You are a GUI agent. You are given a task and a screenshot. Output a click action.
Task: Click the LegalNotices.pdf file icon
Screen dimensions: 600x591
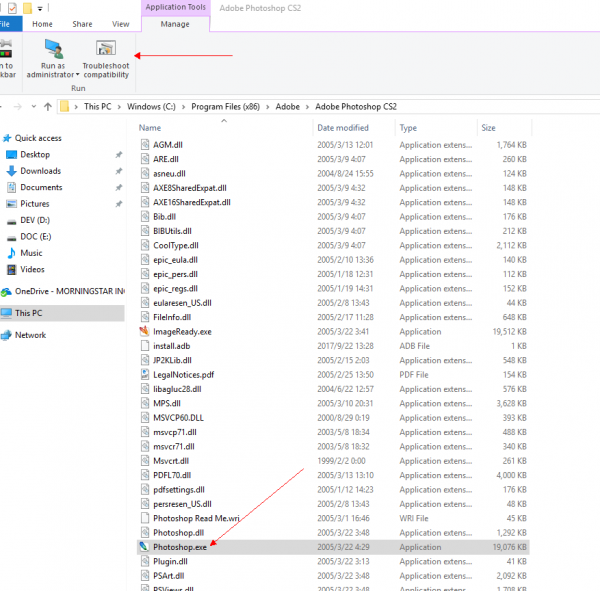pos(145,374)
